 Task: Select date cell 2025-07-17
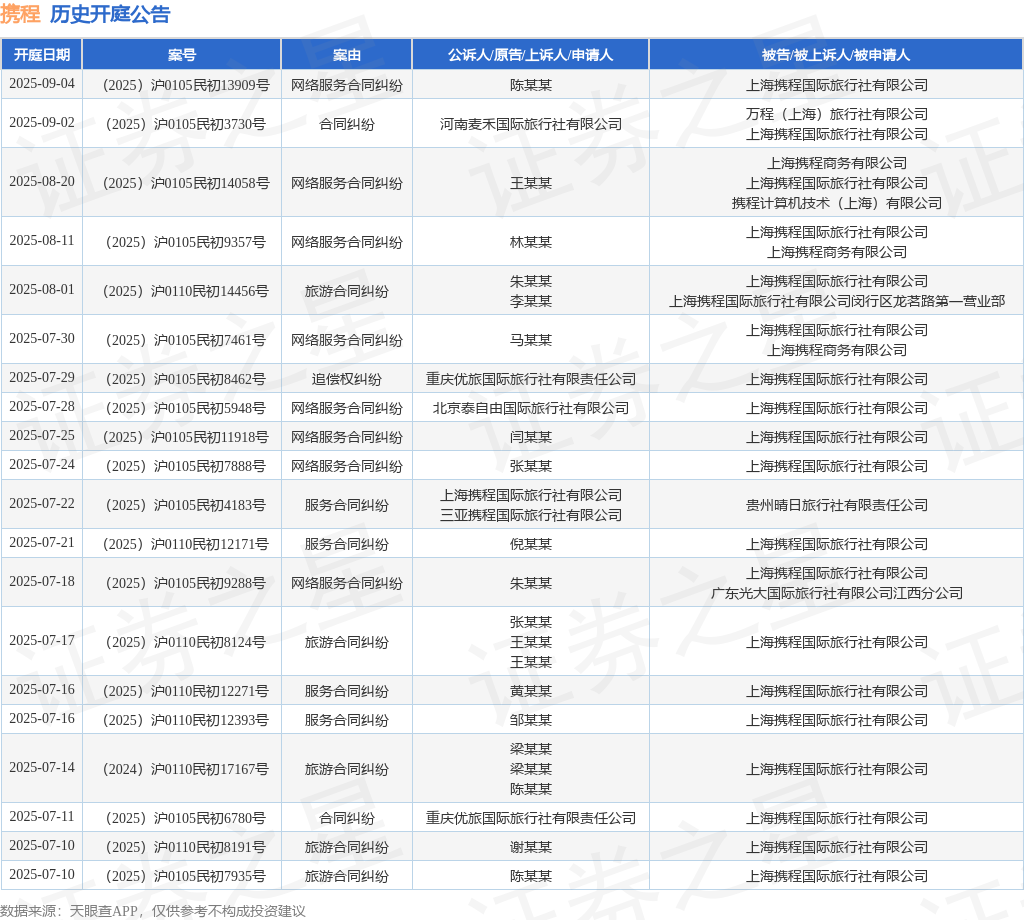point(42,641)
